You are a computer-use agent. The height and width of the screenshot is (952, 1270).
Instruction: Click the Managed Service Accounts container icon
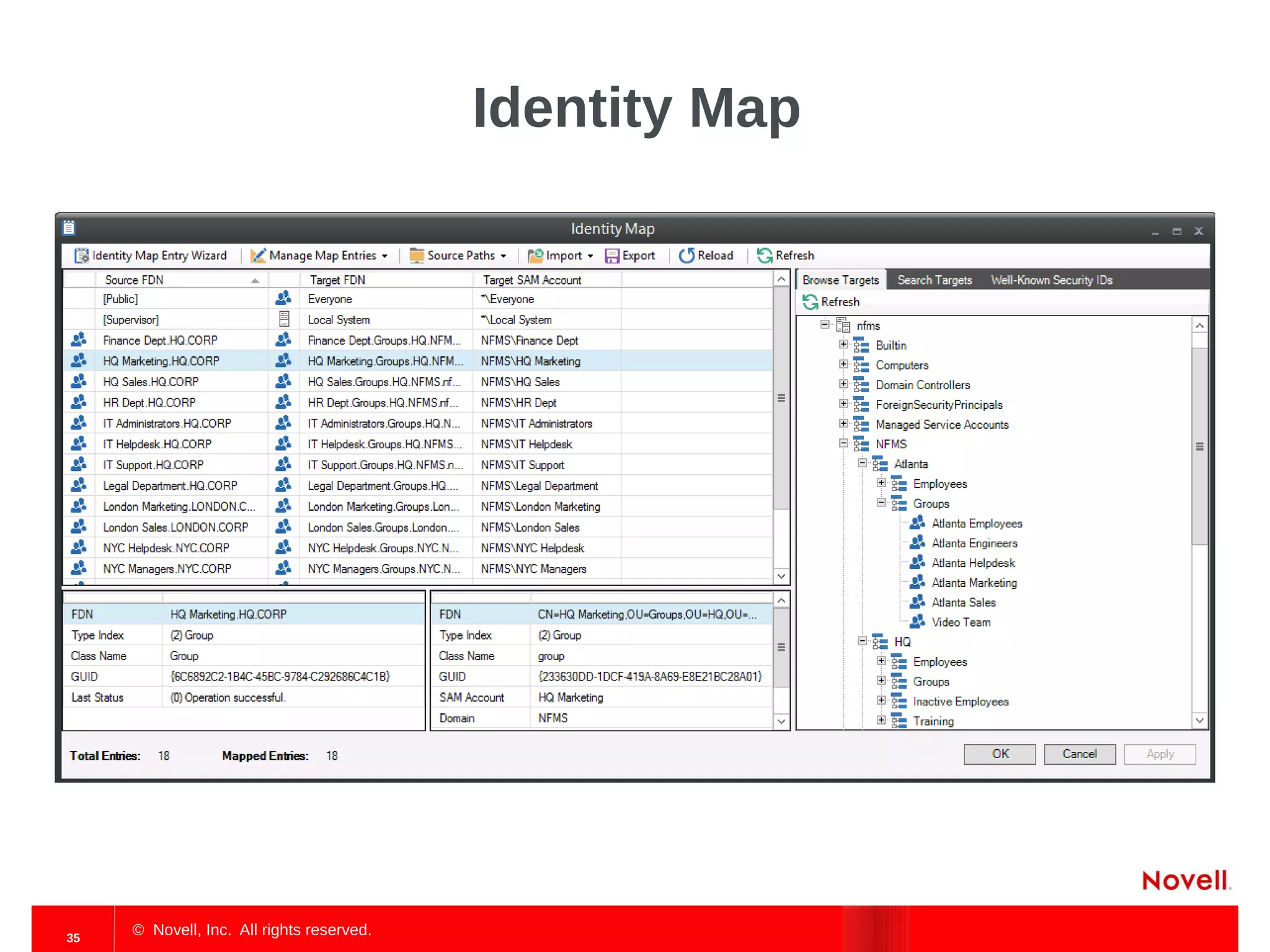coord(861,425)
